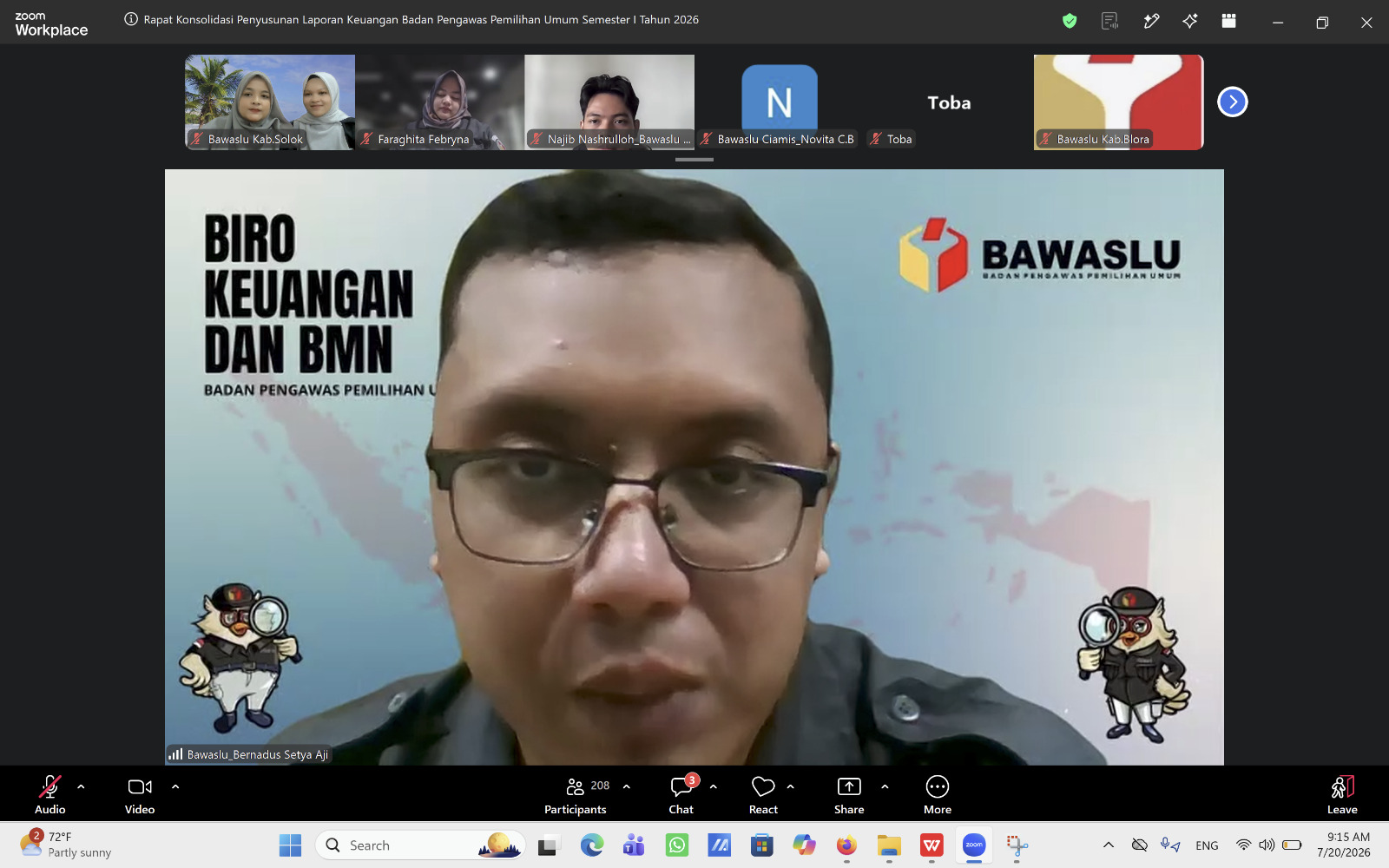1389x868 pixels.
Task: Open the React heart menu
Action: 763,794
